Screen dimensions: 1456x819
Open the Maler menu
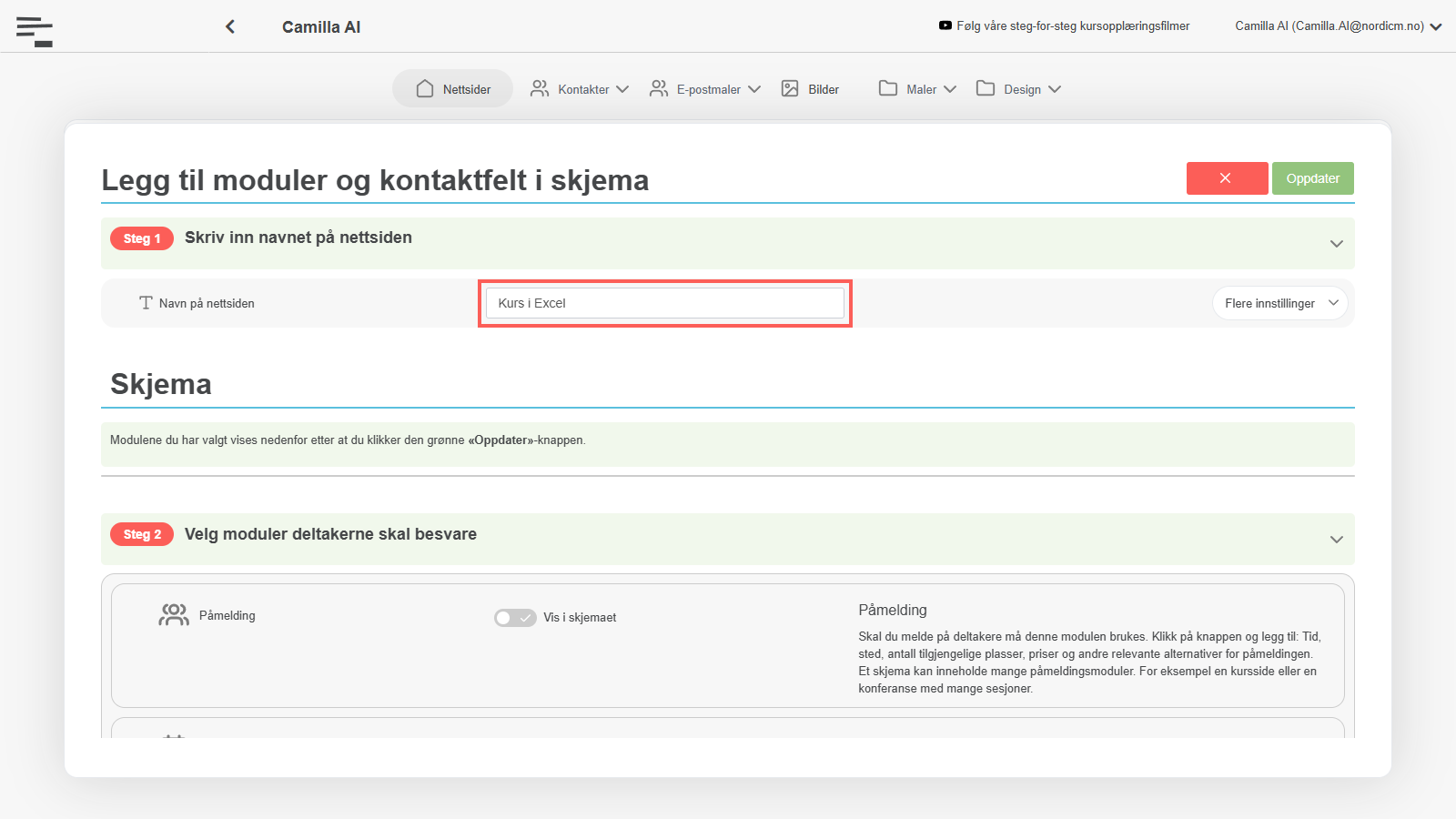pyautogui.click(x=918, y=88)
